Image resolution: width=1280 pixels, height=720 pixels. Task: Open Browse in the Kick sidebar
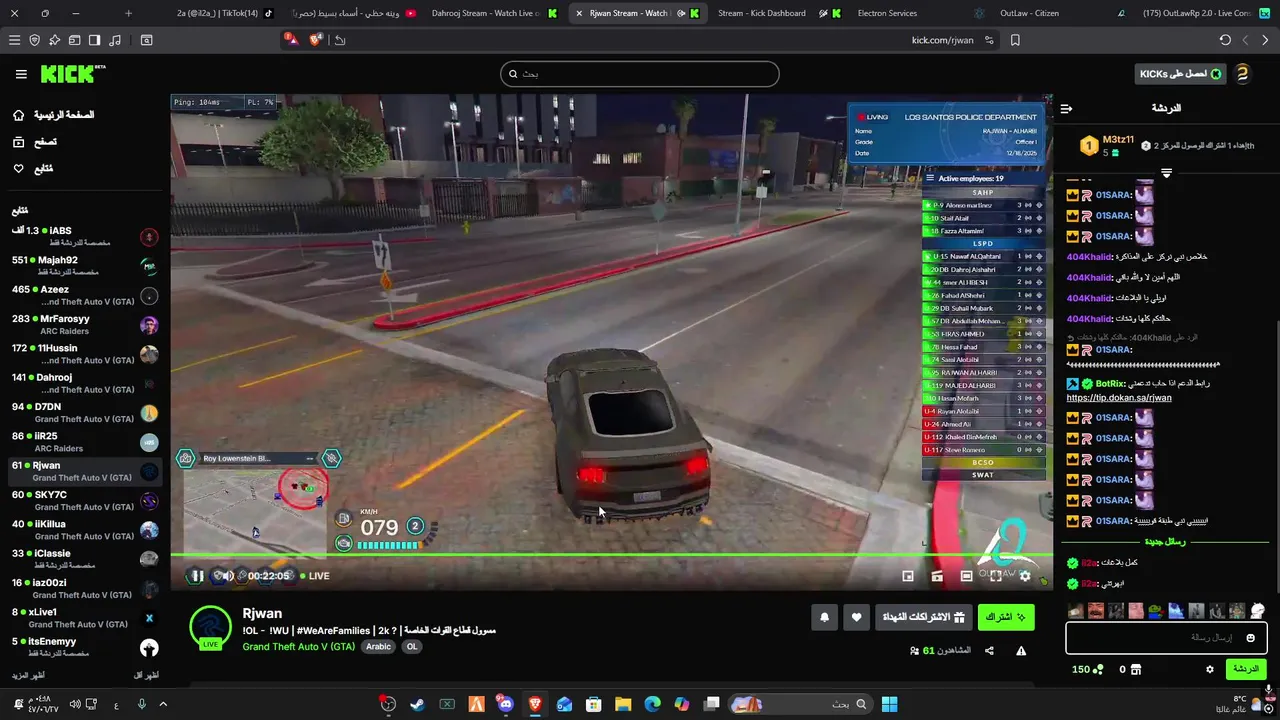(x=35, y=142)
